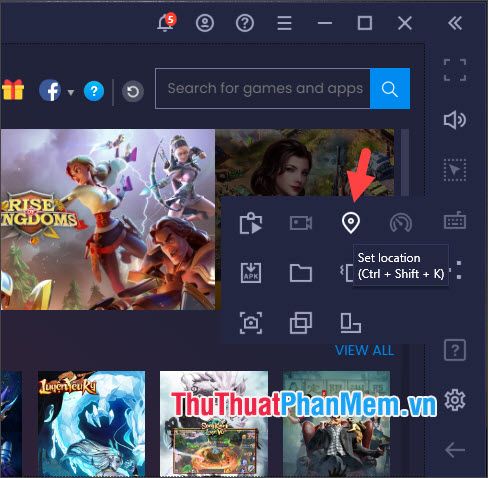Open the media folder icon
488x478 pixels.
[x=301, y=273]
